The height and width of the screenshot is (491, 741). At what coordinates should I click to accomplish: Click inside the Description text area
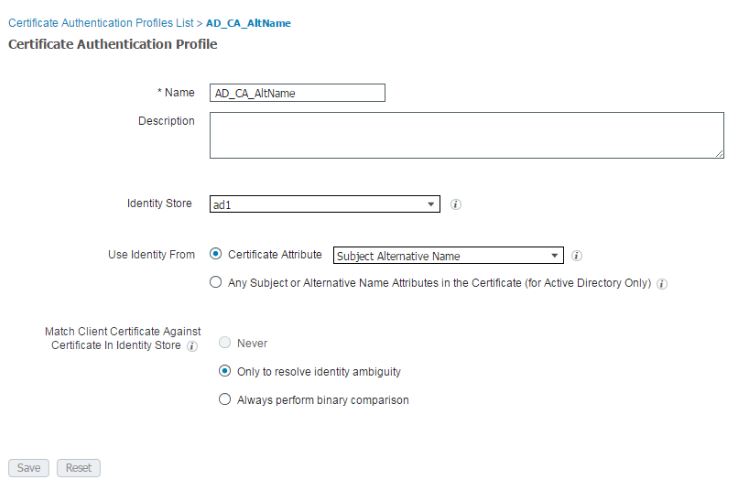pos(466,135)
